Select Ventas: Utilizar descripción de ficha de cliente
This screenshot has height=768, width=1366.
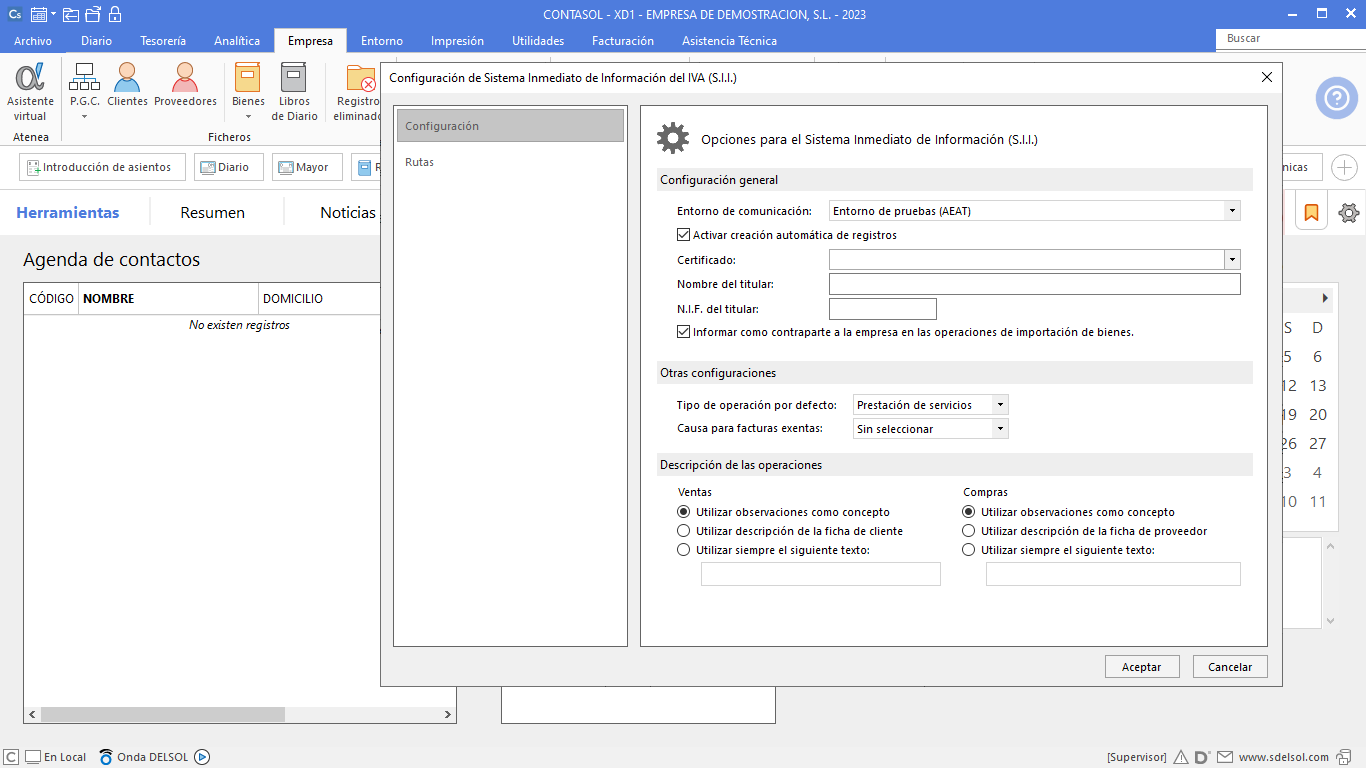click(684, 531)
